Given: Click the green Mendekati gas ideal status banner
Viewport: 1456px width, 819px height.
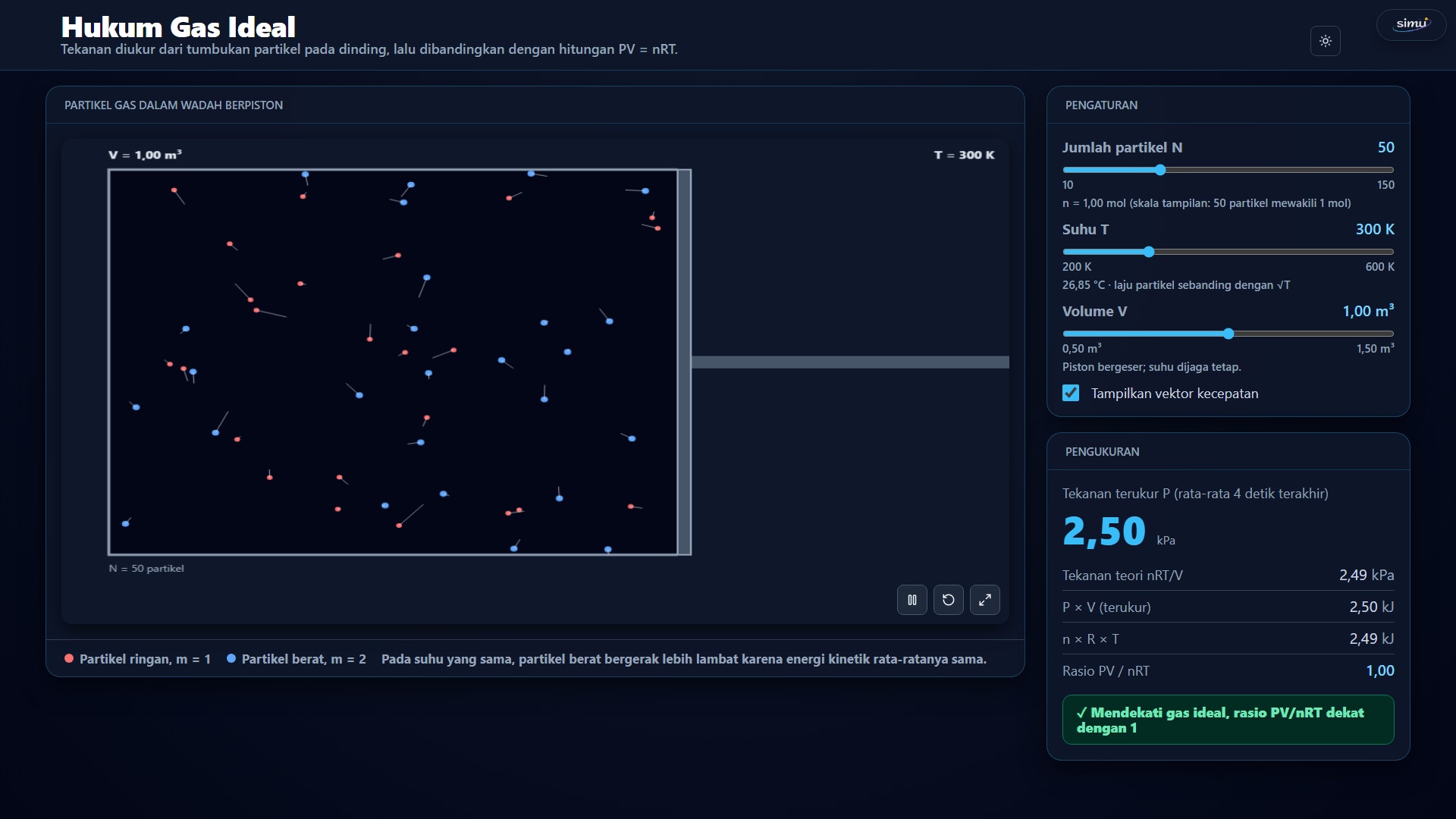Looking at the screenshot, I should (1228, 720).
